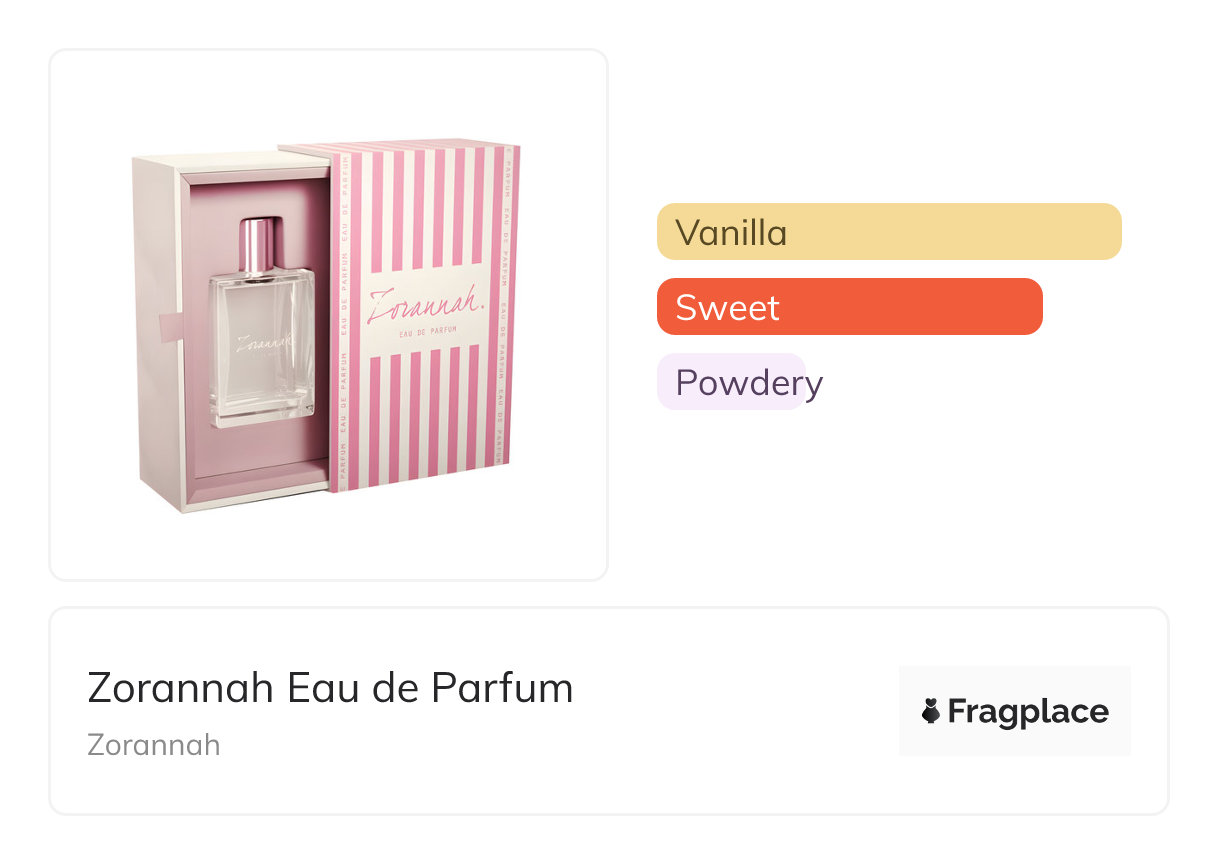Open the "Zorannah Eau de Parfum" title

click(x=330, y=688)
